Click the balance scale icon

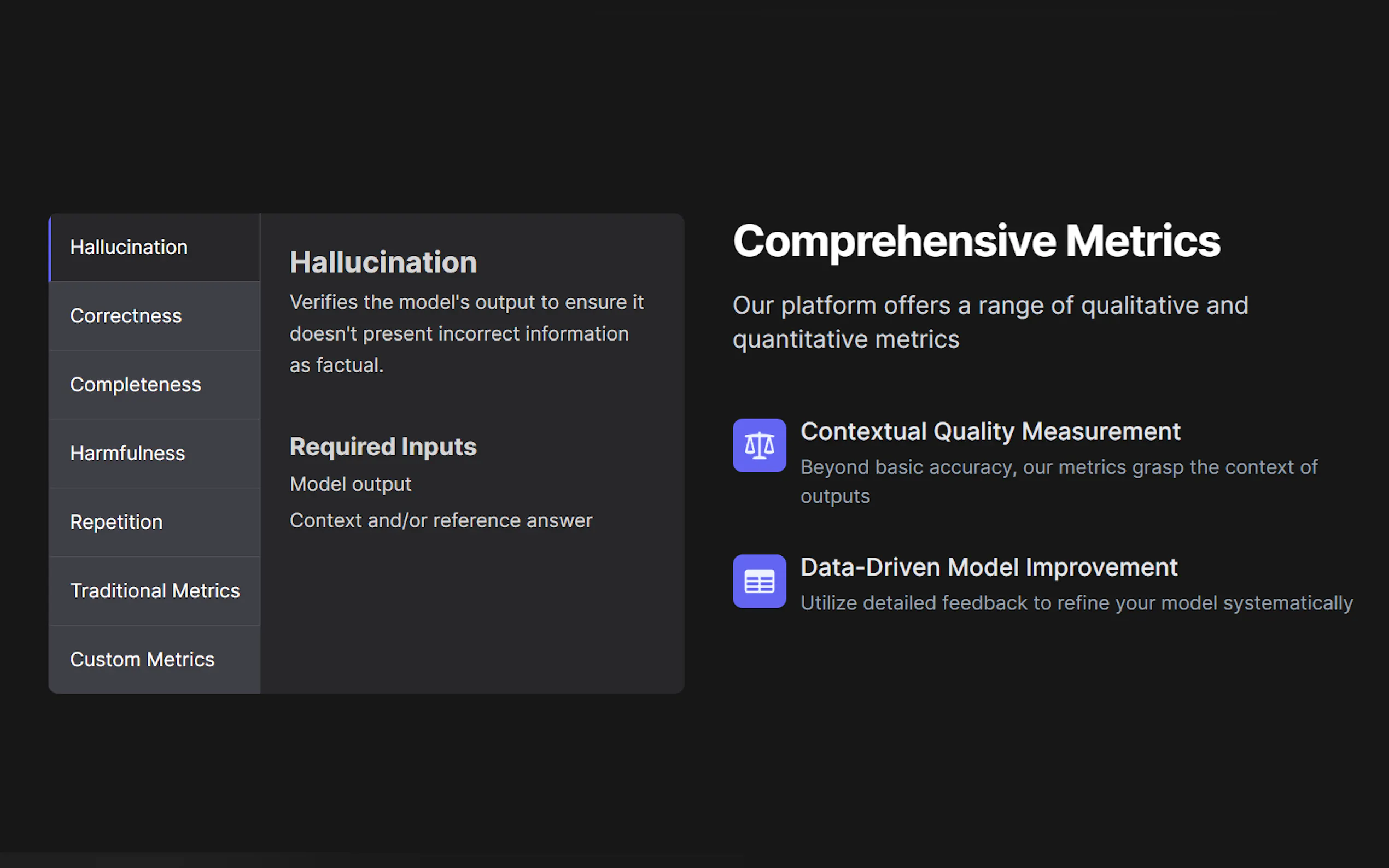point(759,445)
